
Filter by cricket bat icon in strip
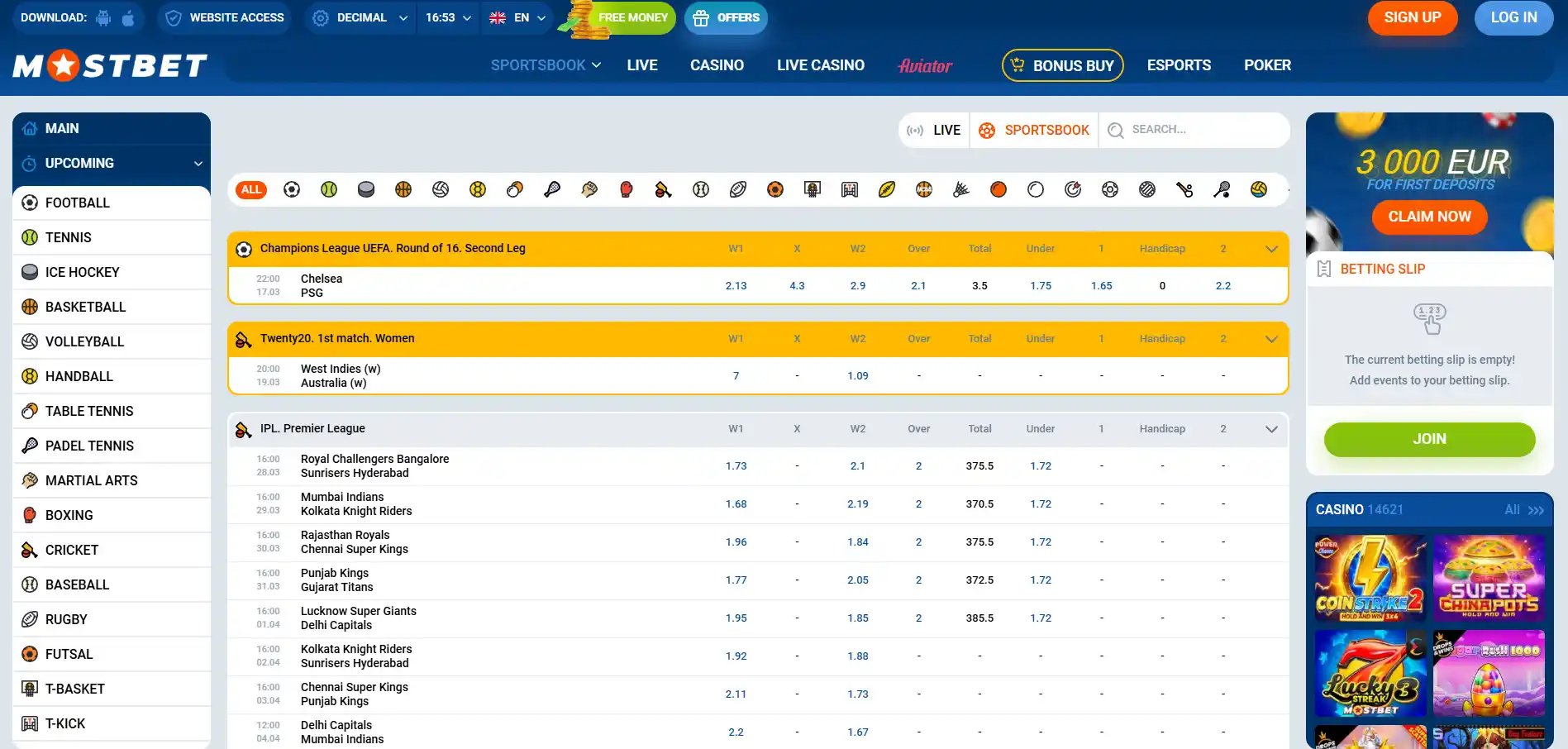664,189
